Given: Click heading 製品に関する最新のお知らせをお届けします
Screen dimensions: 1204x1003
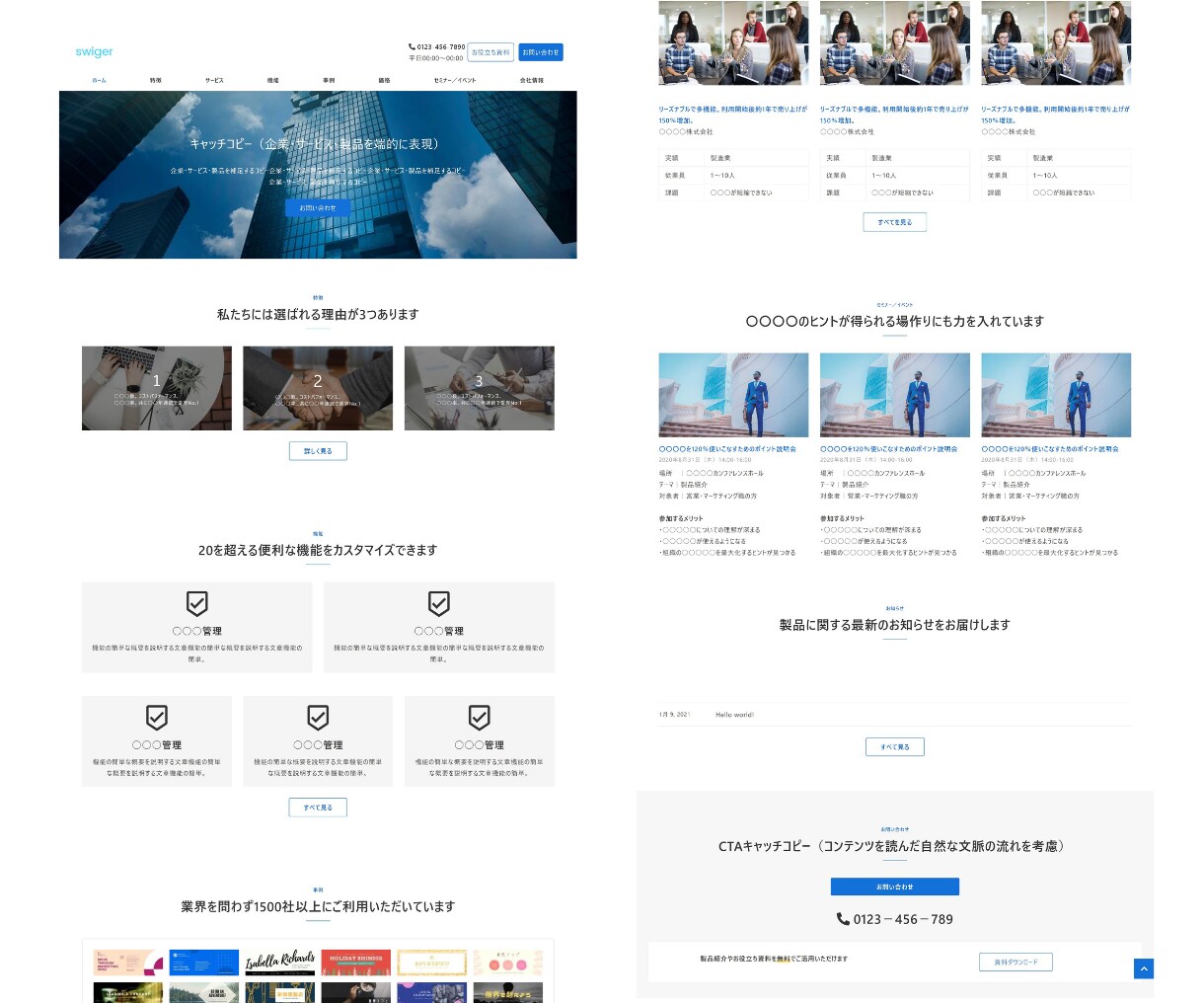Looking at the screenshot, I should click(895, 625).
